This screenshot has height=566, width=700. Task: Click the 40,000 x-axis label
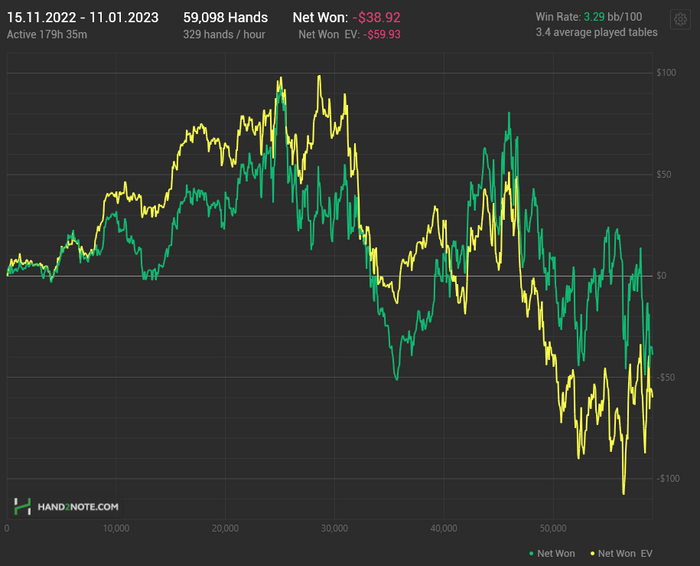pos(444,529)
